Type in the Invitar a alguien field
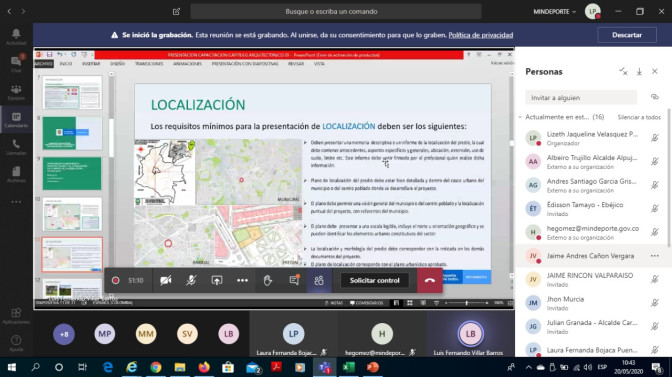The width and height of the screenshot is (672, 377). coord(581,98)
